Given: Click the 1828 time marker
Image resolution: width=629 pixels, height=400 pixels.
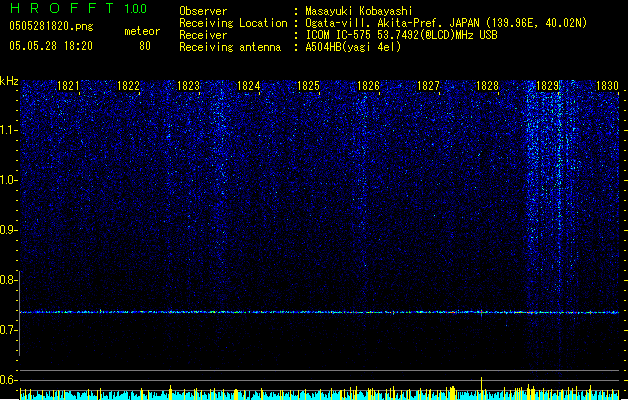Looking at the screenshot, I should click(x=487, y=86).
